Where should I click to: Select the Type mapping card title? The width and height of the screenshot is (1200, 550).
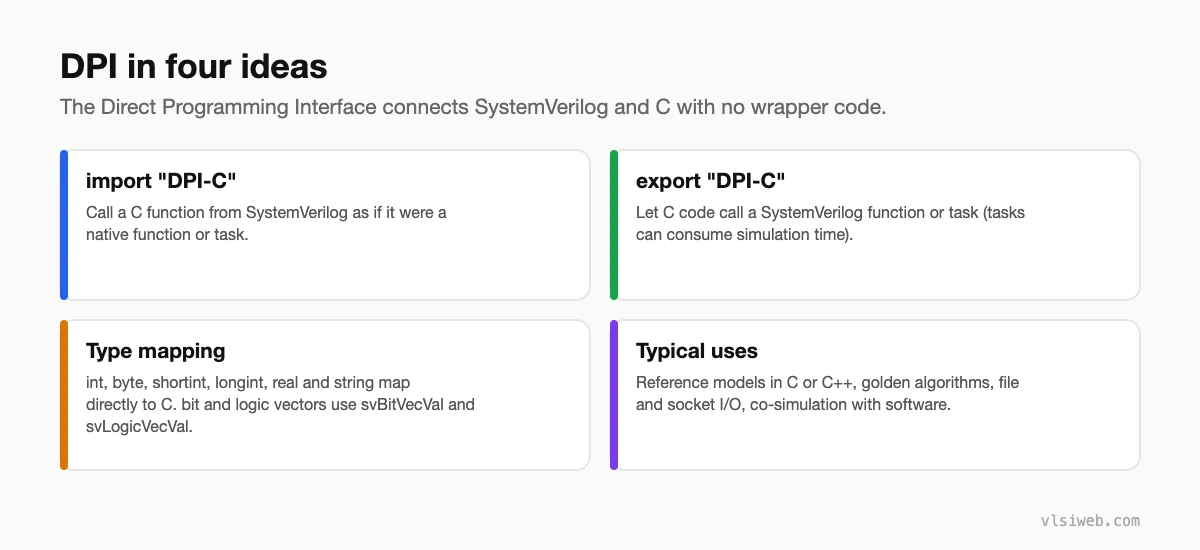(155, 351)
